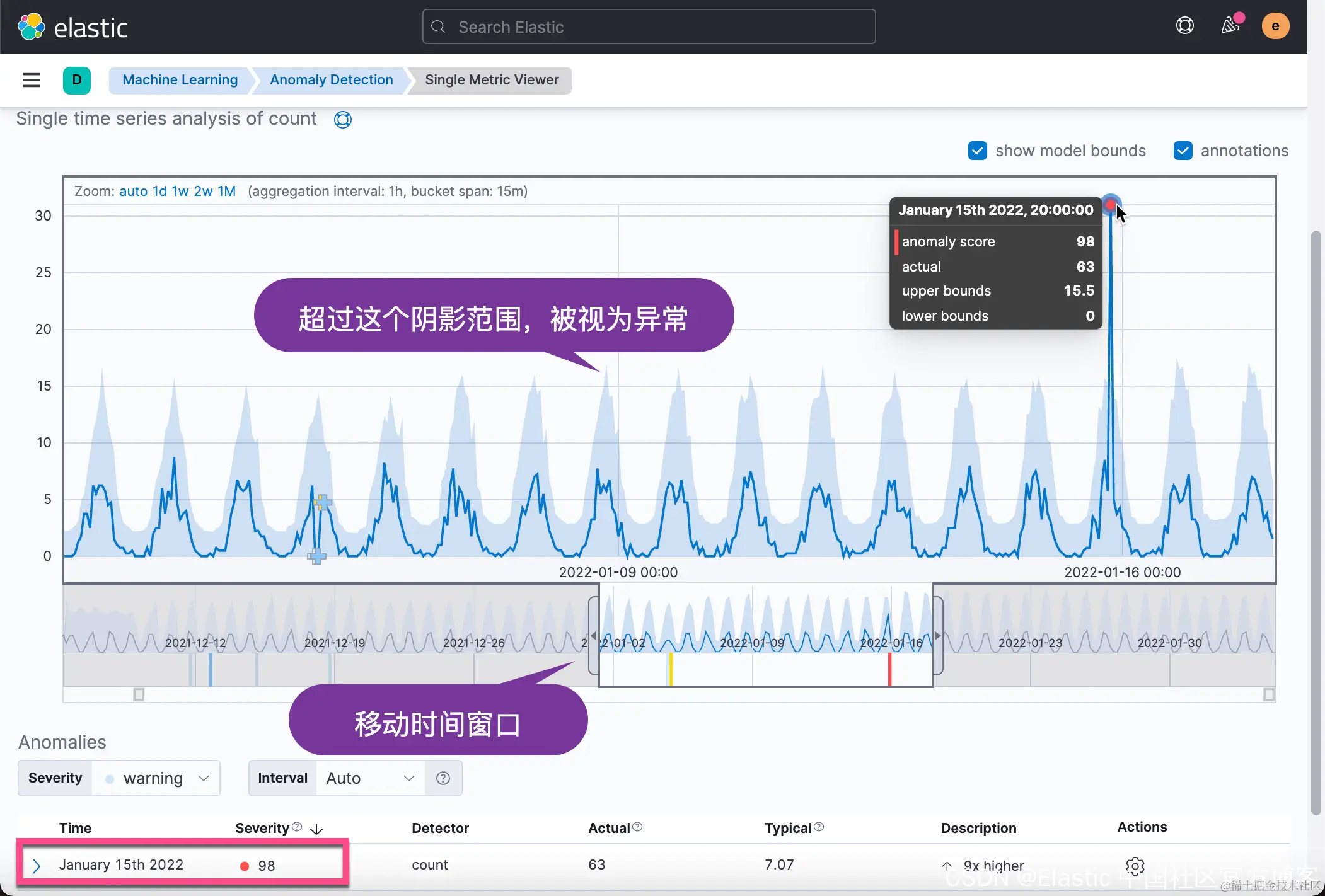This screenshot has height=896, width=1325.
Task: Click the D space selector icon
Action: tap(76, 80)
